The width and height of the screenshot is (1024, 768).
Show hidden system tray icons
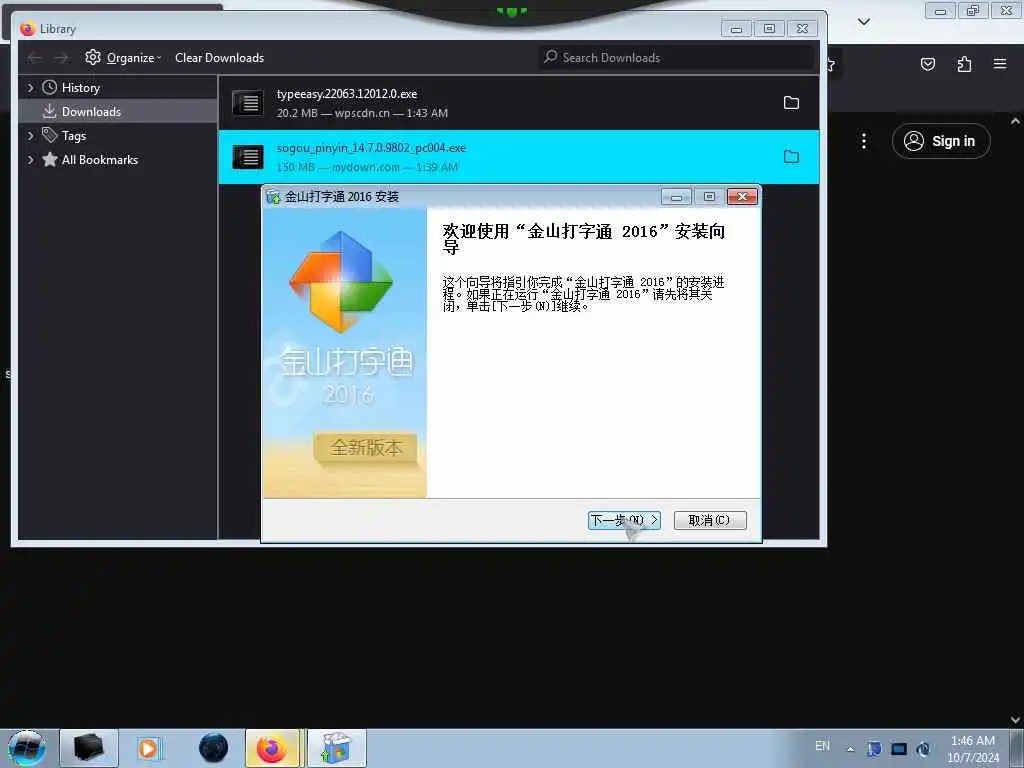click(x=850, y=749)
